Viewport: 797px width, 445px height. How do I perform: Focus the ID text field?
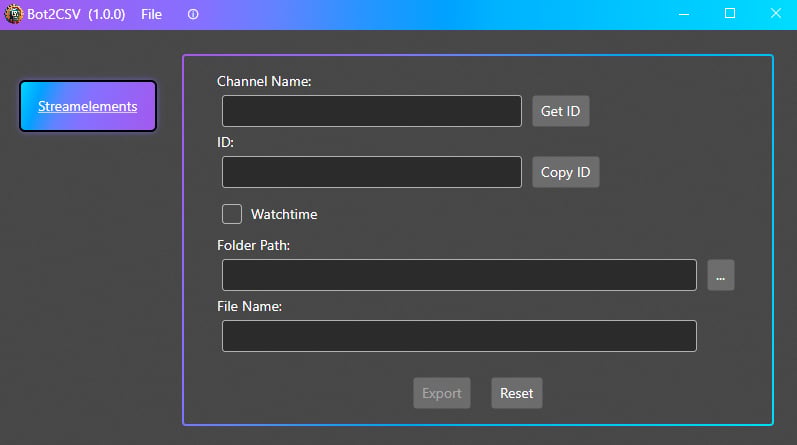pyautogui.click(x=372, y=172)
